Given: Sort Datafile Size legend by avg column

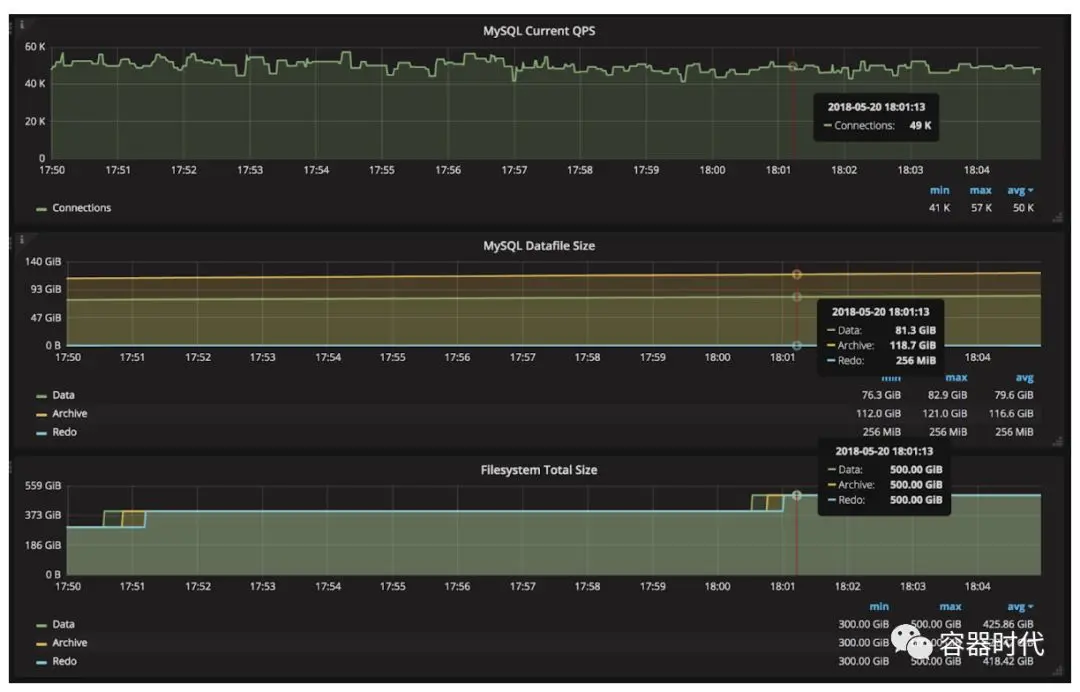Looking at the screenshot, I should 1025,378.
